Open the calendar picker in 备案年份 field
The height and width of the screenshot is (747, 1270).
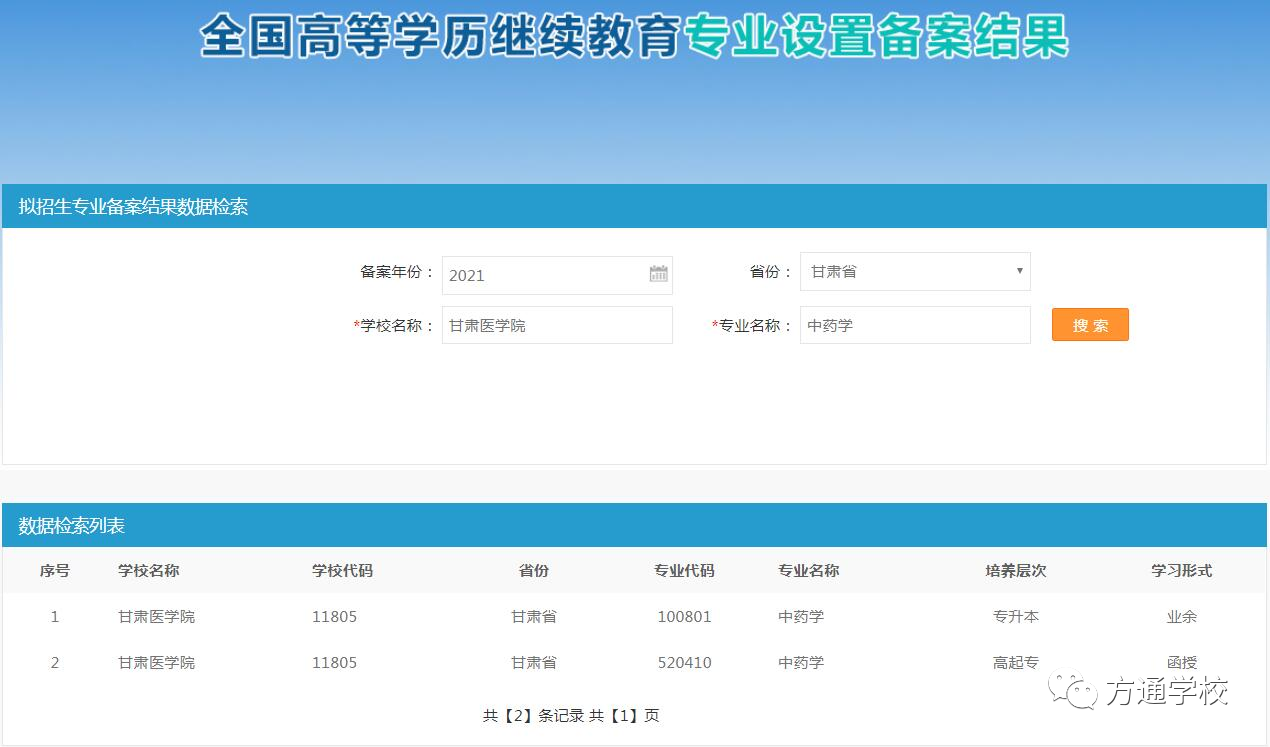658,274
